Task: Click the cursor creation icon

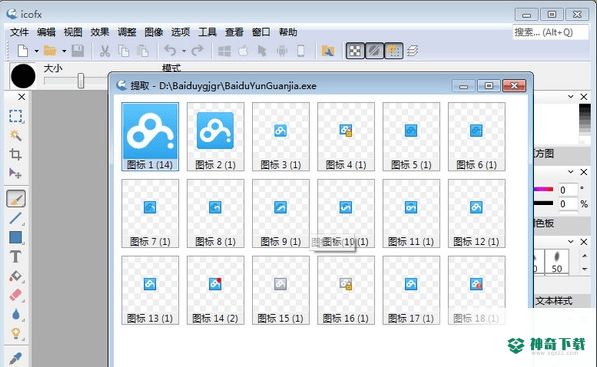Action: [x=262, y=51]
